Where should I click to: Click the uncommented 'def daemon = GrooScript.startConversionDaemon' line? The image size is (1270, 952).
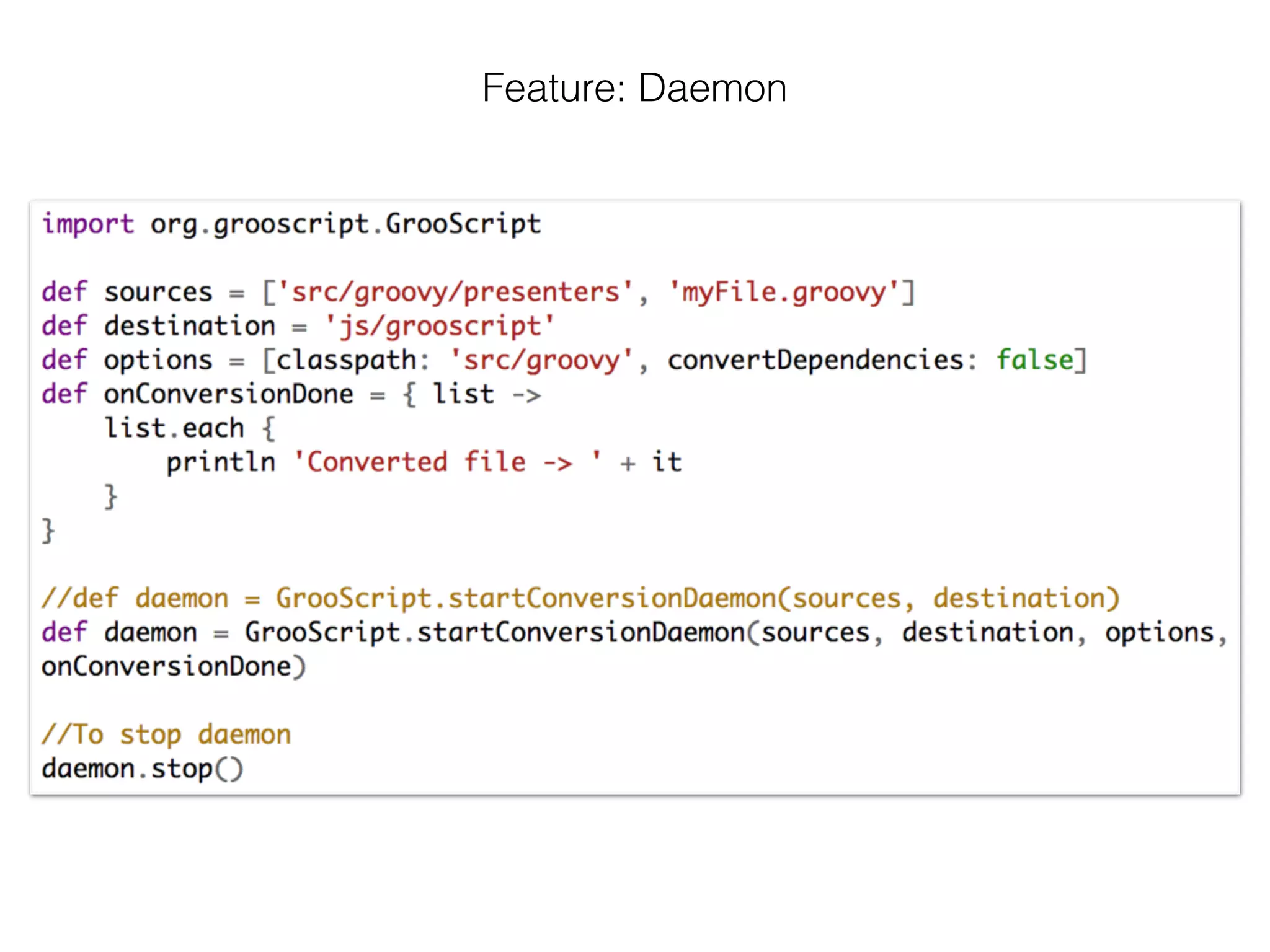[634, 633]
